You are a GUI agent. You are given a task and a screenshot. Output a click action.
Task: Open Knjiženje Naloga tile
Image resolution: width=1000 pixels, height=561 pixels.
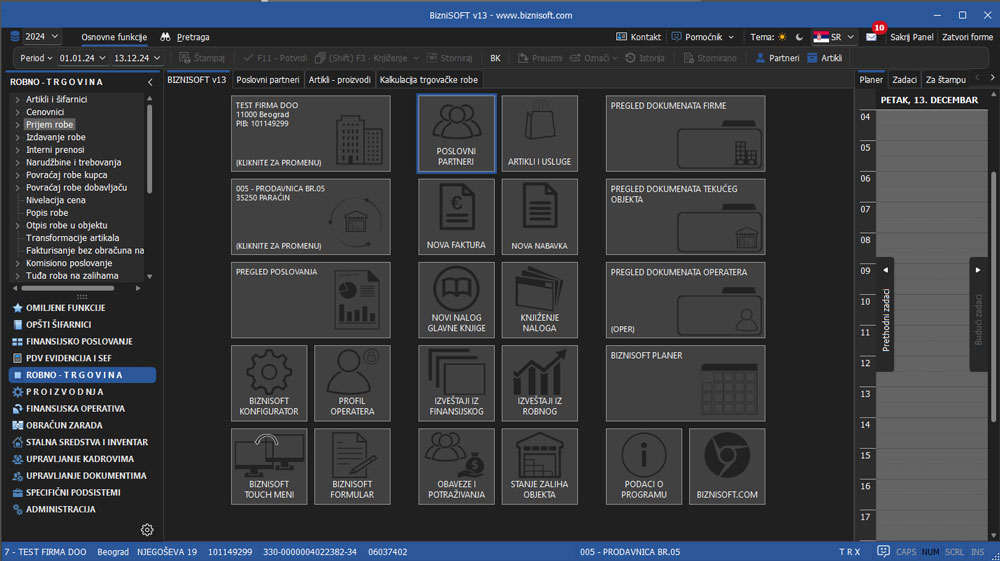pyautogui.click(x=539, y=300)
